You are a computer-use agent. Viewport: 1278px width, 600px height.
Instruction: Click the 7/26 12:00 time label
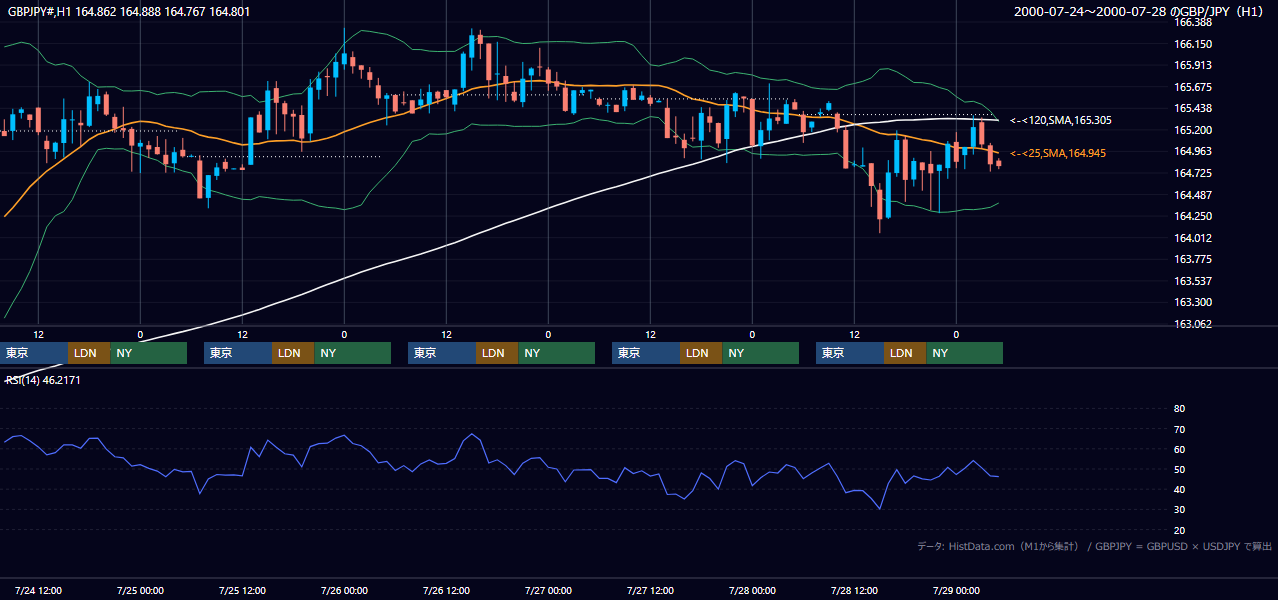(x=446, y=590)
